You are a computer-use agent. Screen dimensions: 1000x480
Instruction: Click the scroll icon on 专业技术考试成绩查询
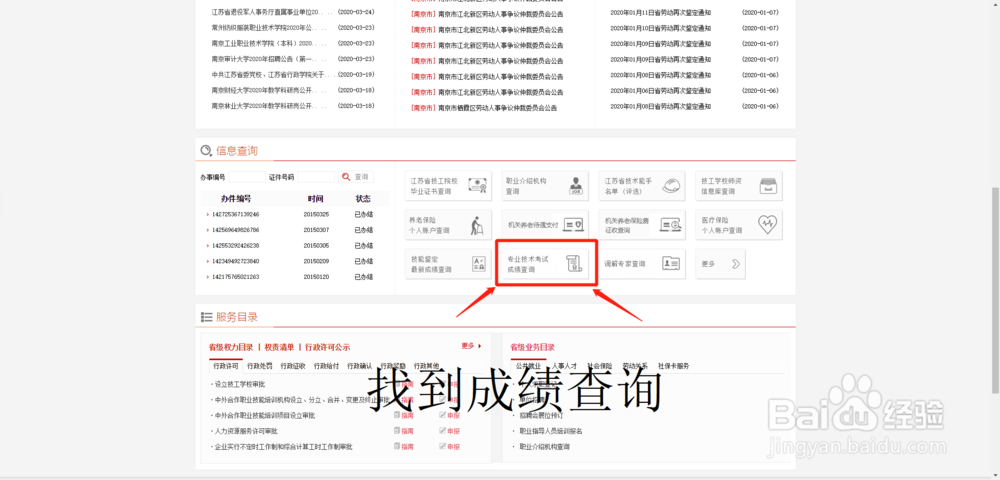(575, 264)
